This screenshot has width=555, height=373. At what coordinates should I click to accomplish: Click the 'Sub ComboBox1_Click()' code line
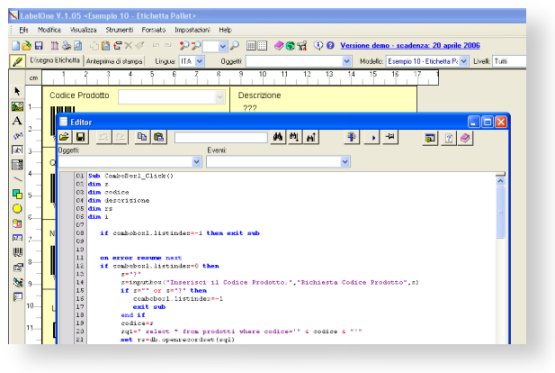point(131,176)
